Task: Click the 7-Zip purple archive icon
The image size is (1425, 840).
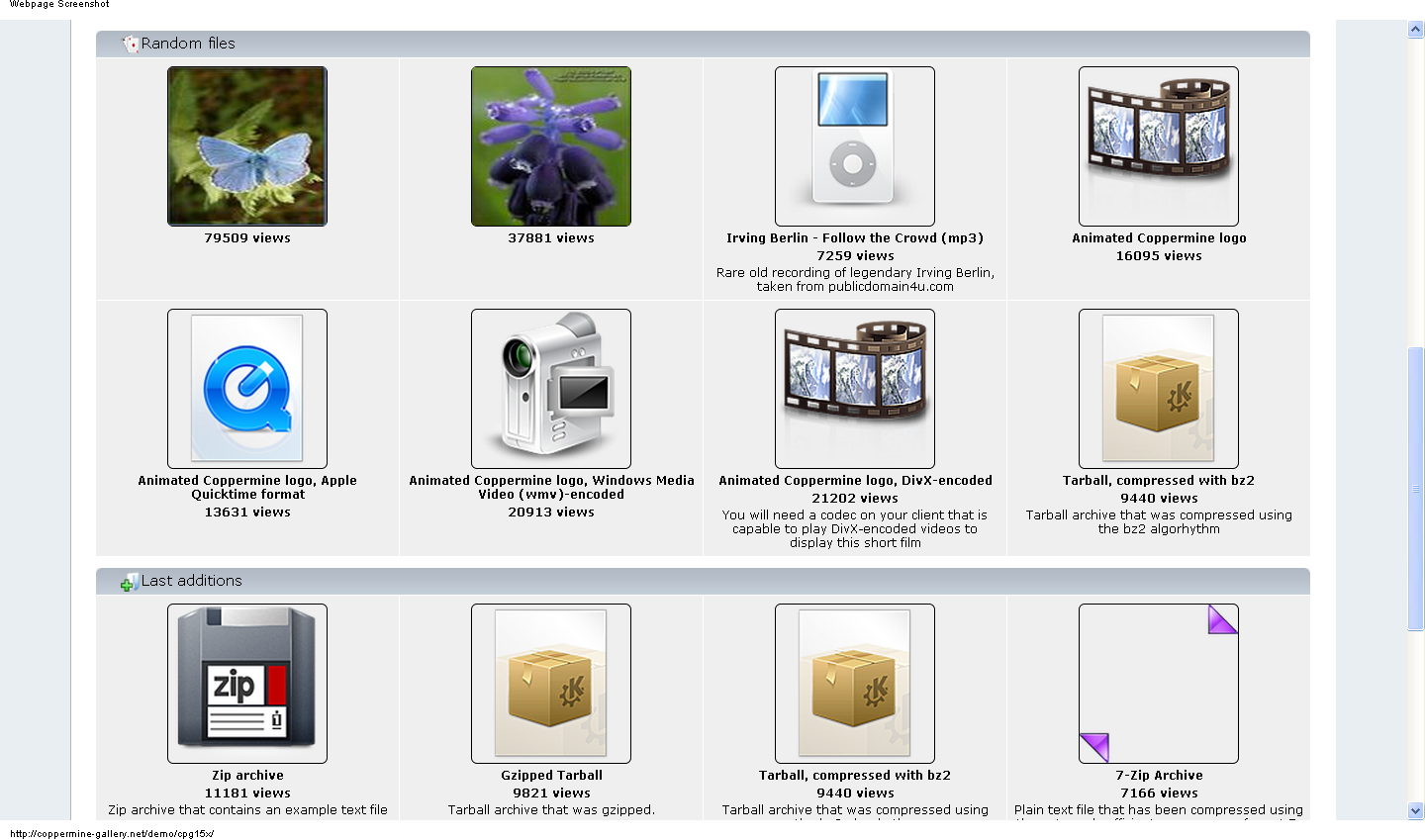Action: (1158, 684)
